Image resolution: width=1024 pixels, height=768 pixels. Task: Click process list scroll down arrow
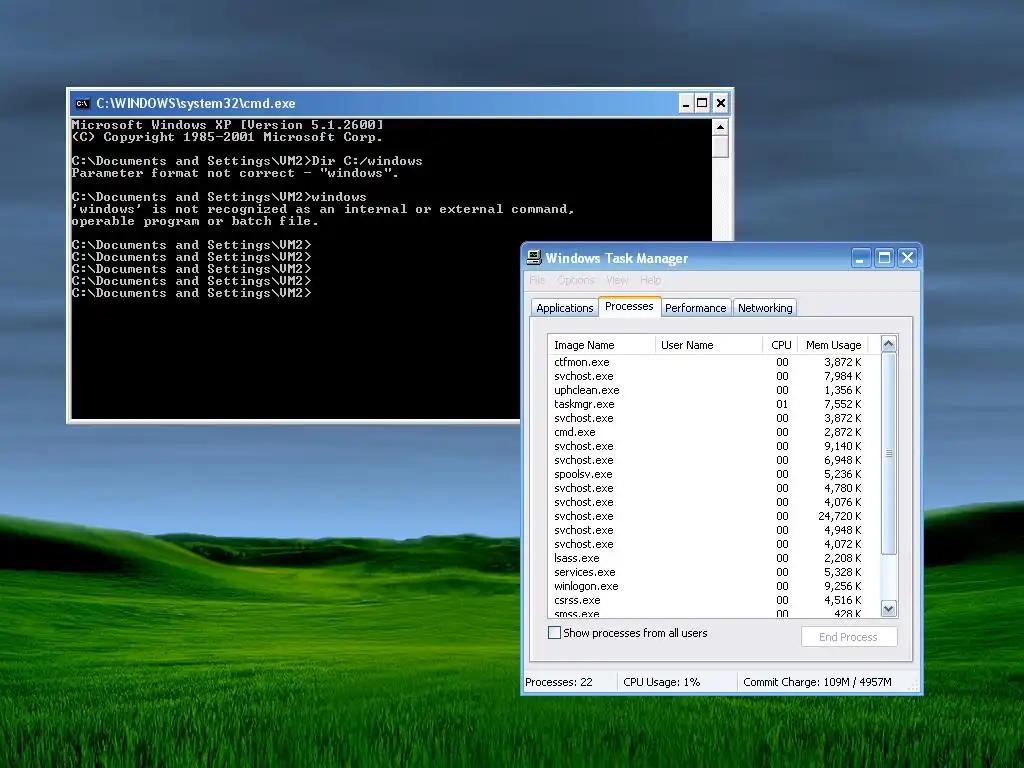click(888, 609)
